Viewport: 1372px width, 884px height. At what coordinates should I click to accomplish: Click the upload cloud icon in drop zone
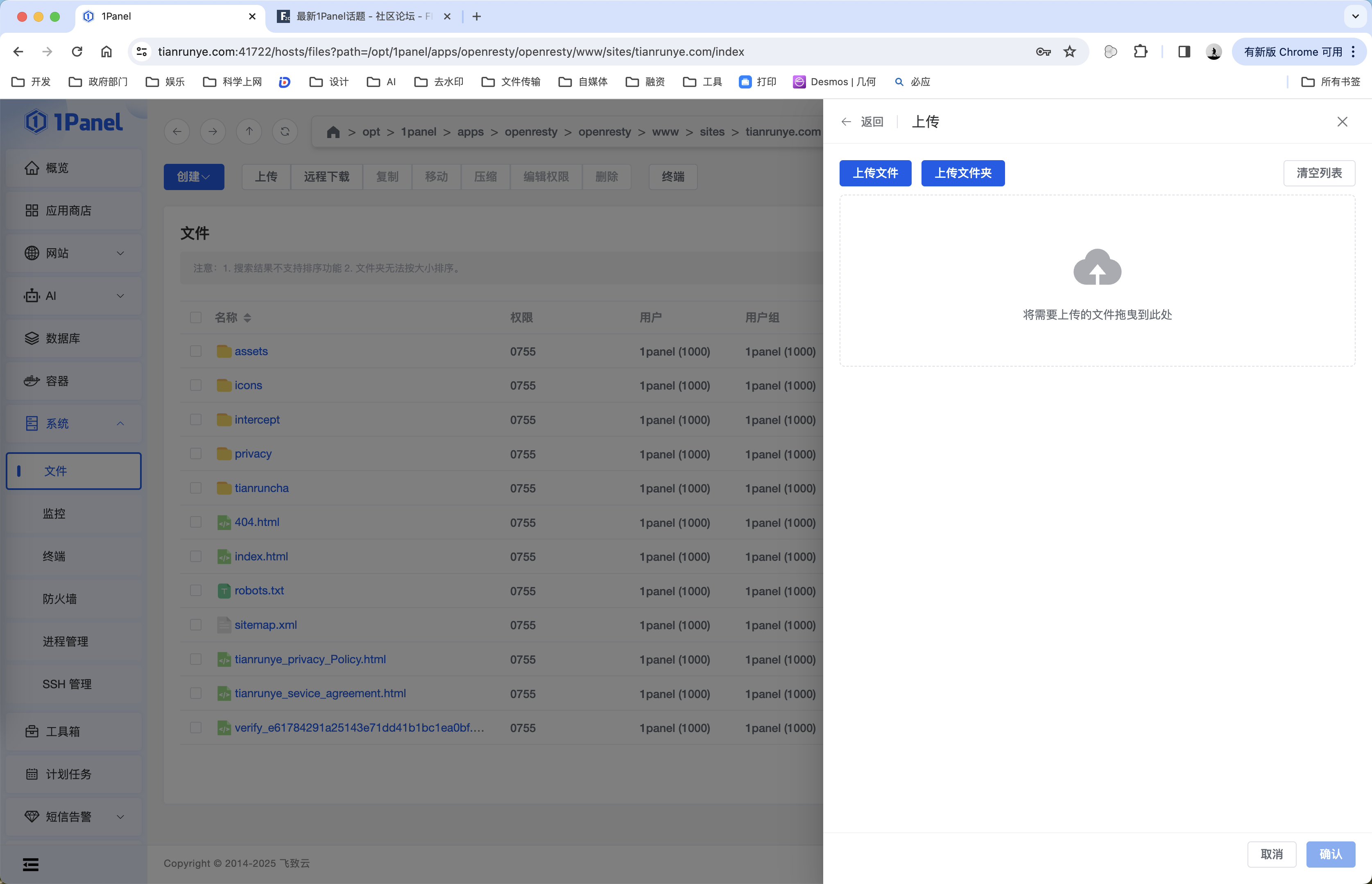[1097, 267]
